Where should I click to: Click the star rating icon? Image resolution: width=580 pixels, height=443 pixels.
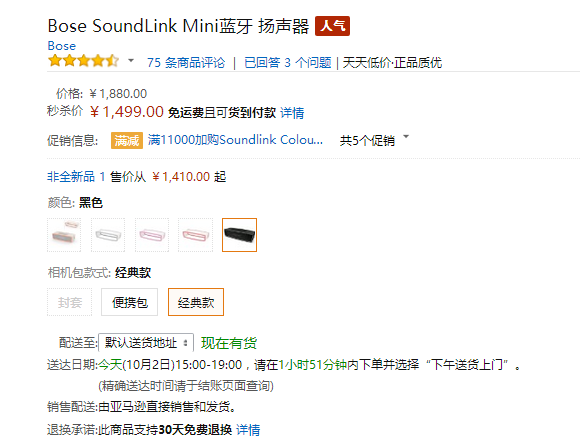[84, 61]
